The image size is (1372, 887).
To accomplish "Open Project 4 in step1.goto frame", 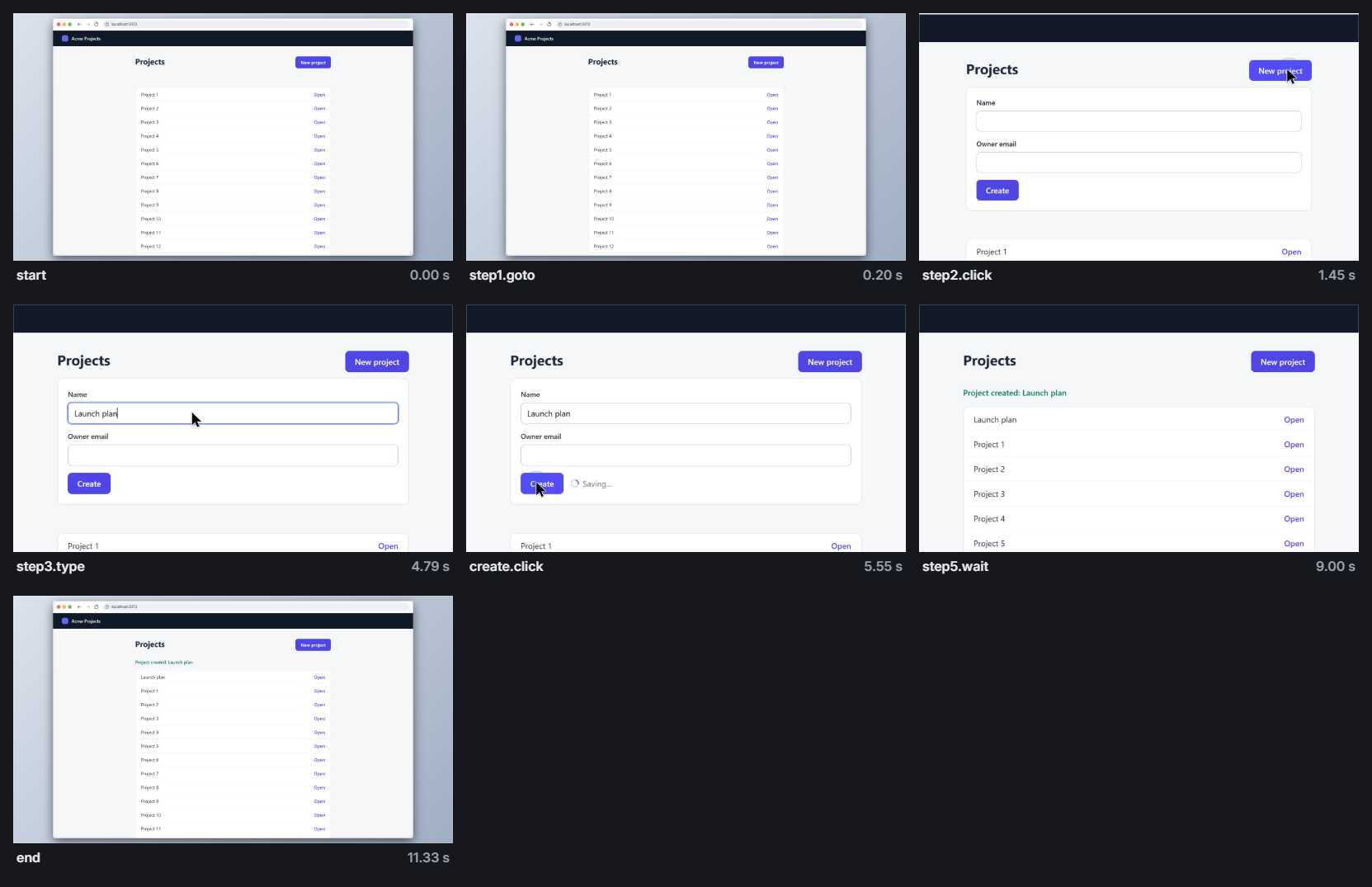I will [772, 136].
